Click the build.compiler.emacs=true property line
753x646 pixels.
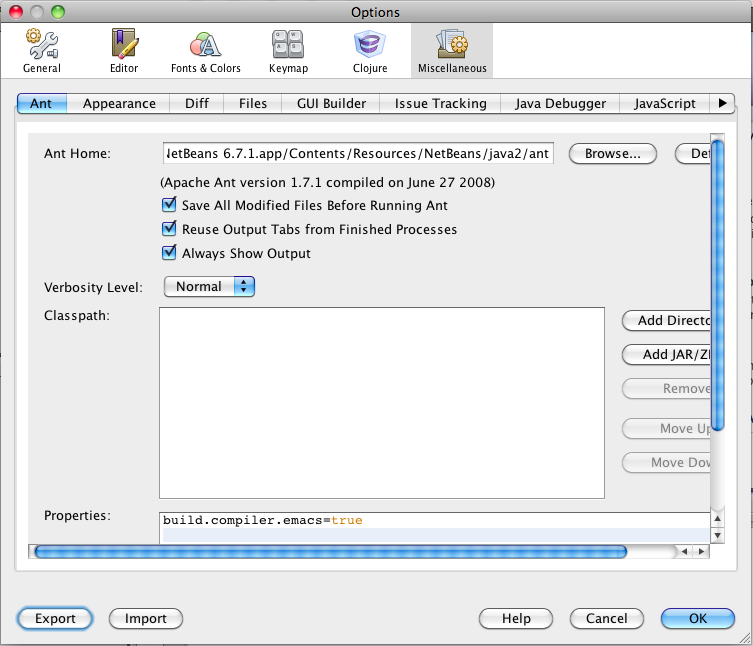263,520
